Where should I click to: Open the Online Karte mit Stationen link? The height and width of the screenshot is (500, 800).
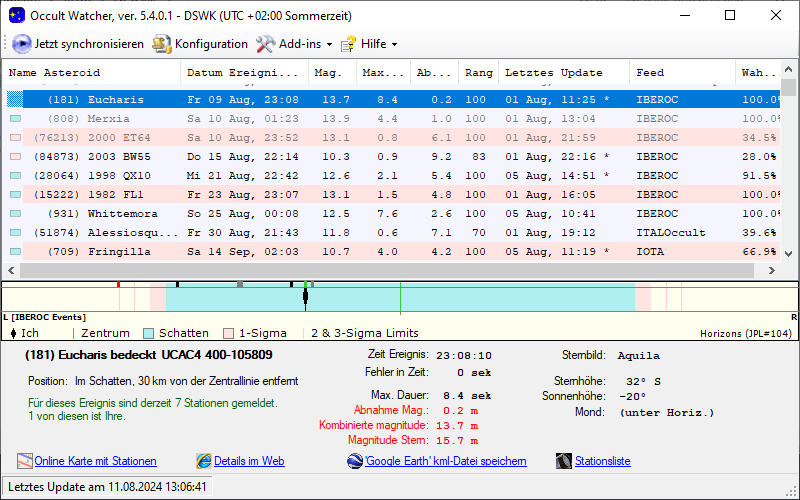[95, 461]
